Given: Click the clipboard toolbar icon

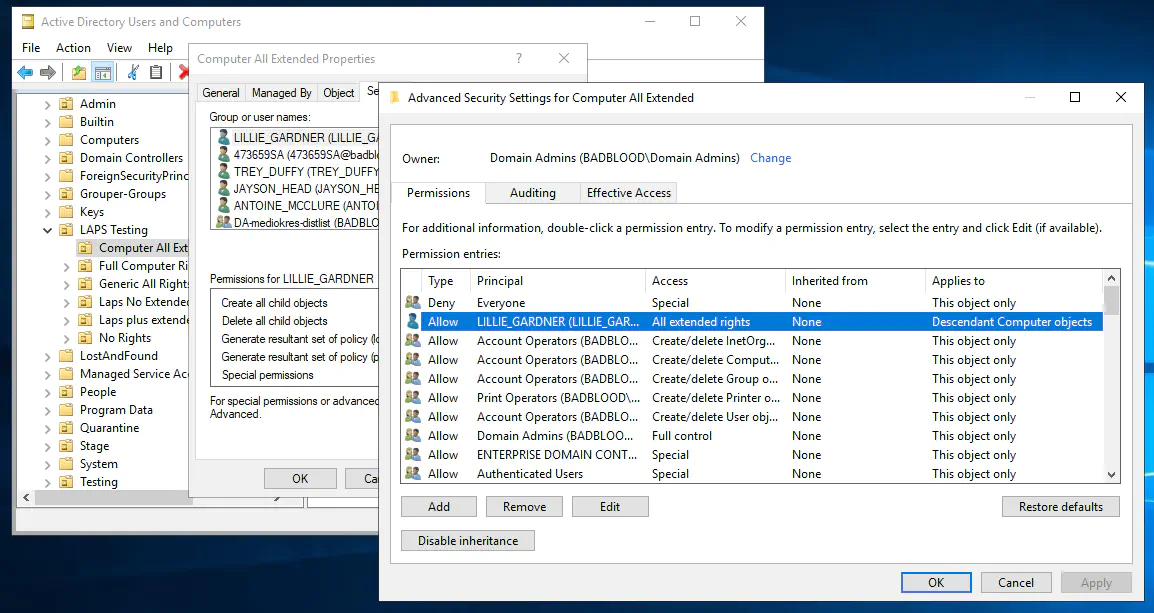Looking at the screenshot, I should [x=156, y=72].
